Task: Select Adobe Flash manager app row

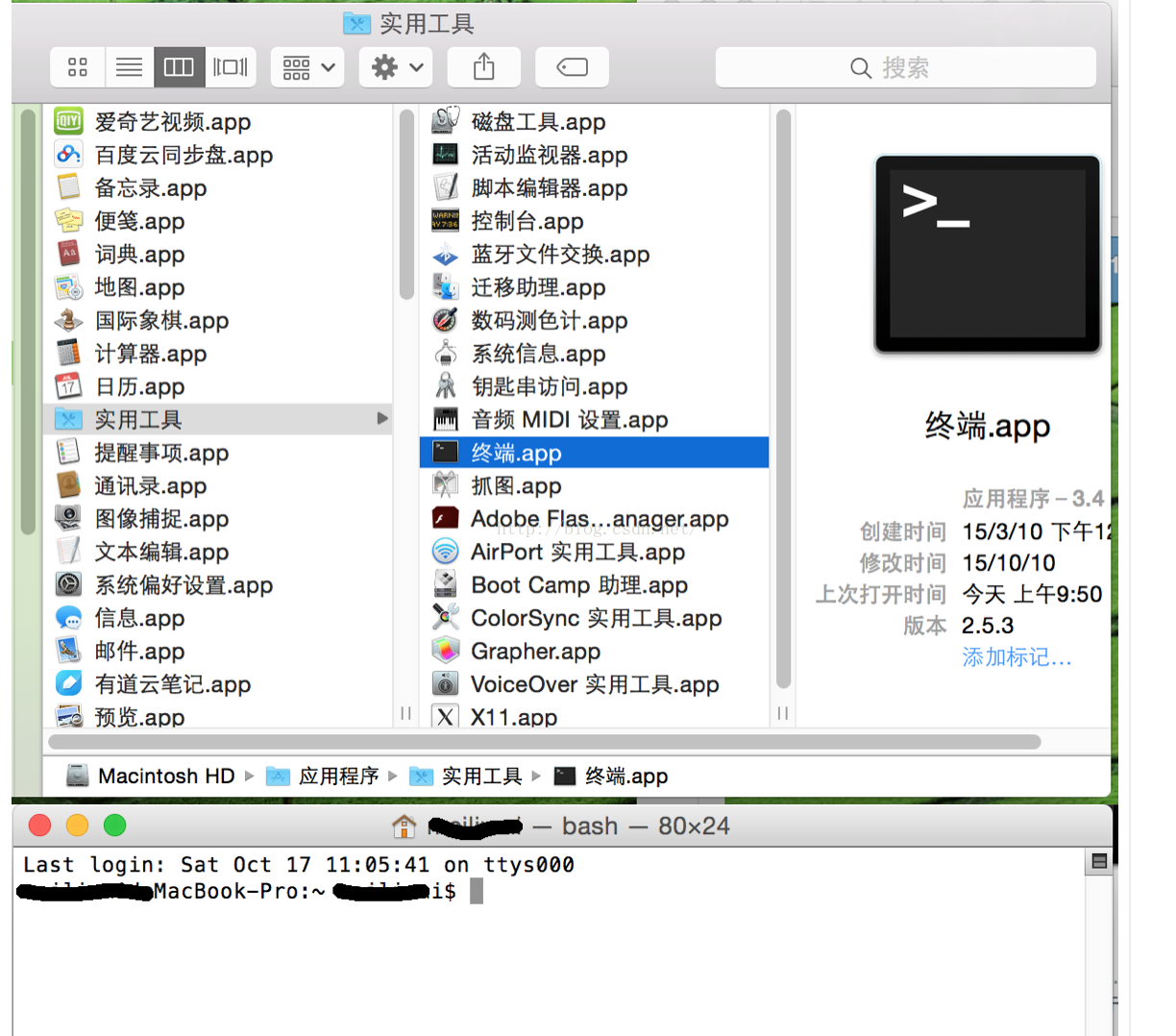Action: tap(594, 518)
